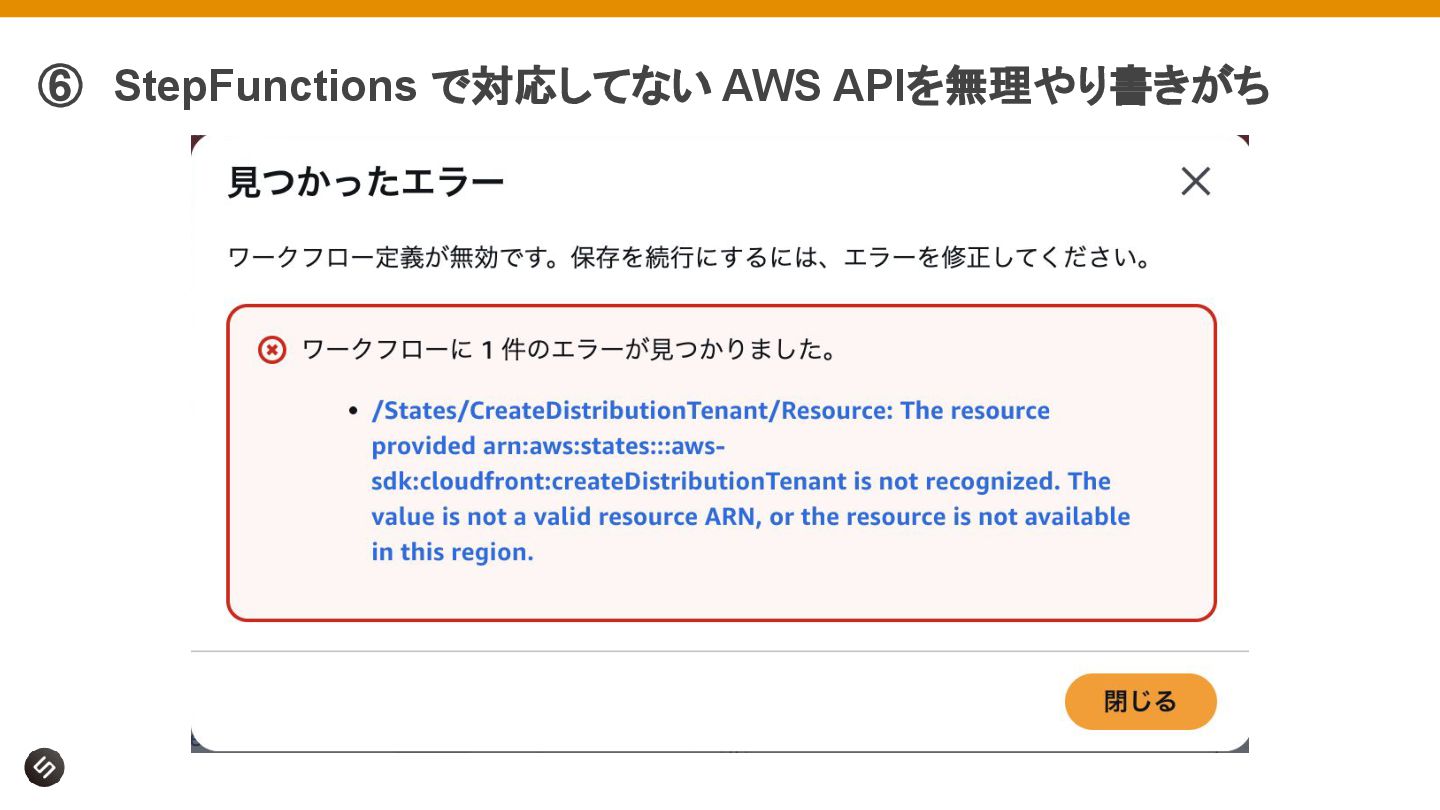This screenshot has height=810, width=1440.
Task: Click the orange bar at the top
Action: tap(720, 8)
